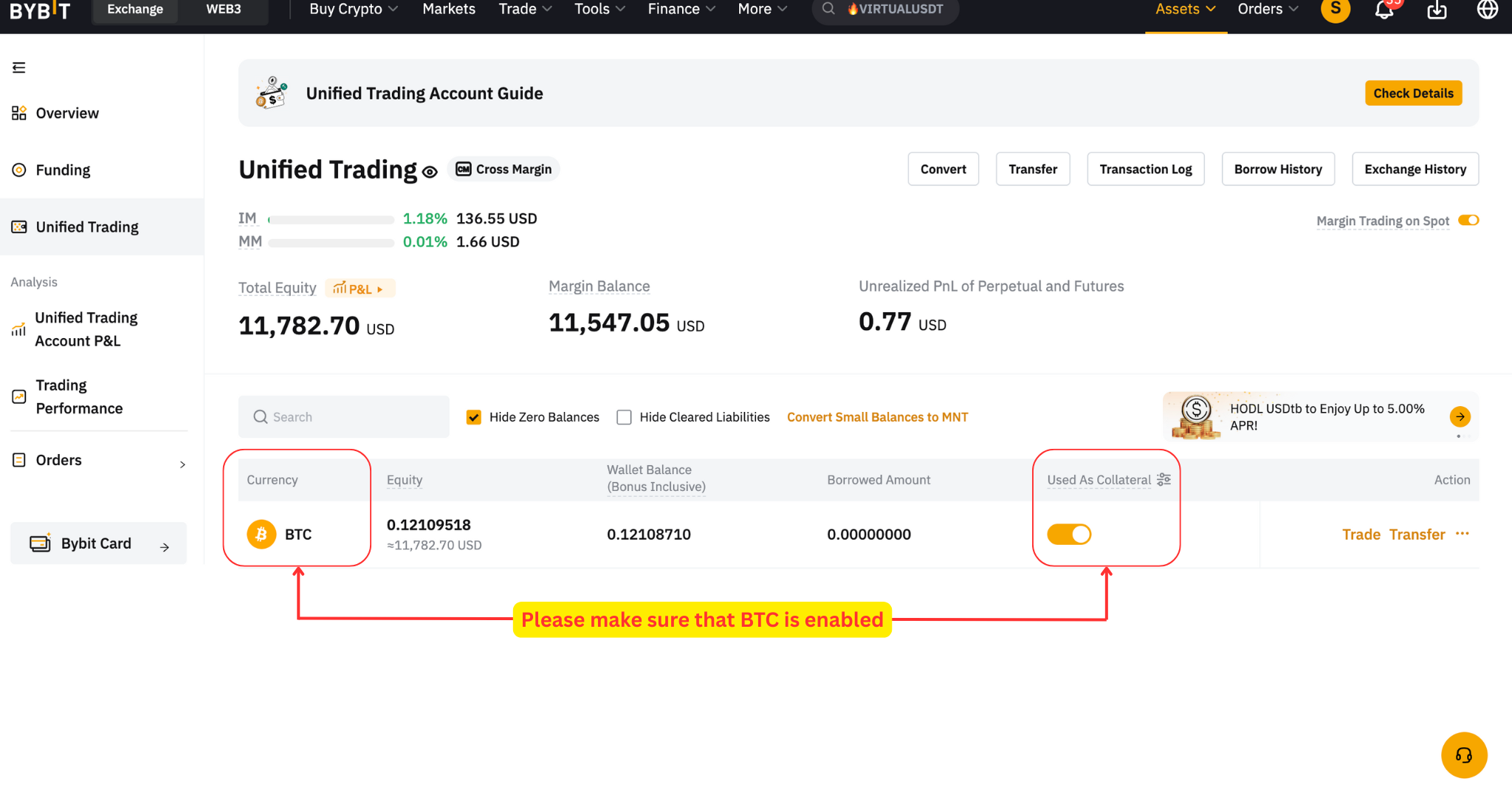Click the VIRTUALUSDT search box
1512x787 pixels.
885,10
